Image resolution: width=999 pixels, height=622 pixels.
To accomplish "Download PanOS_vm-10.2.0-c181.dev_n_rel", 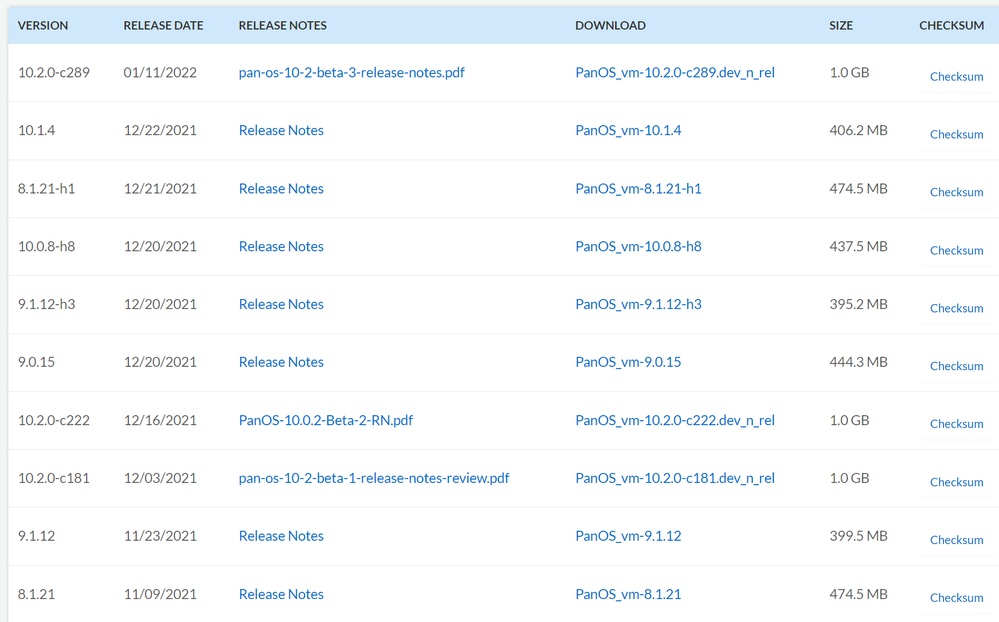I will tap(675, 479).
